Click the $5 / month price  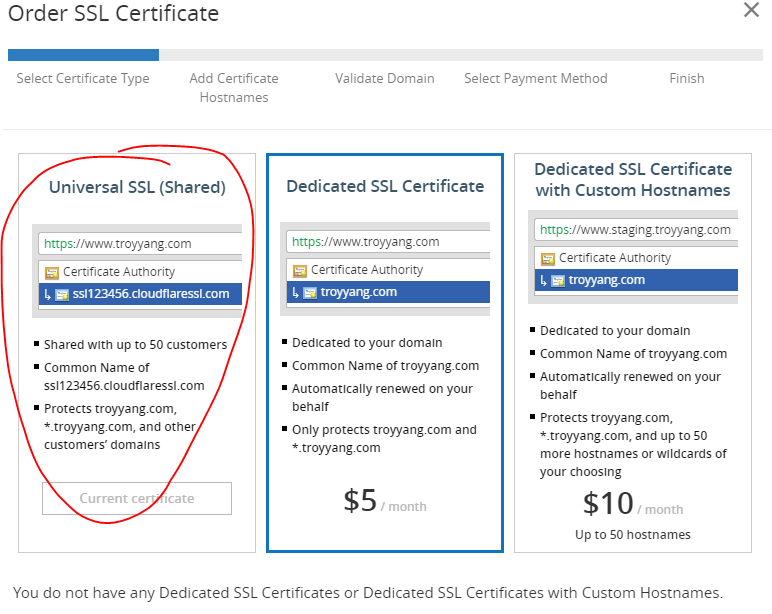pos(385,501)
